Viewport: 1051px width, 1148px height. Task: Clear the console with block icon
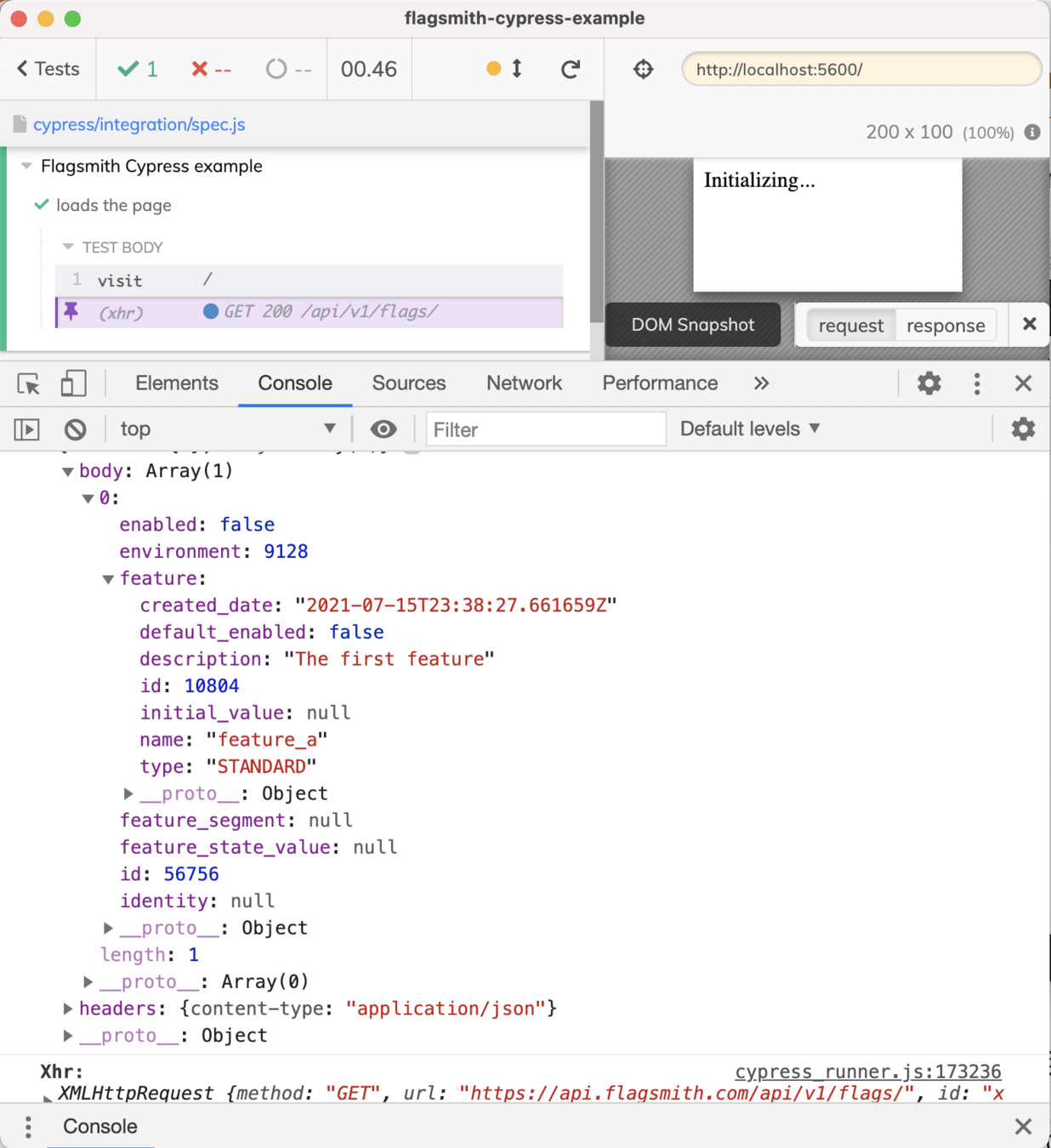pos(76,429)
